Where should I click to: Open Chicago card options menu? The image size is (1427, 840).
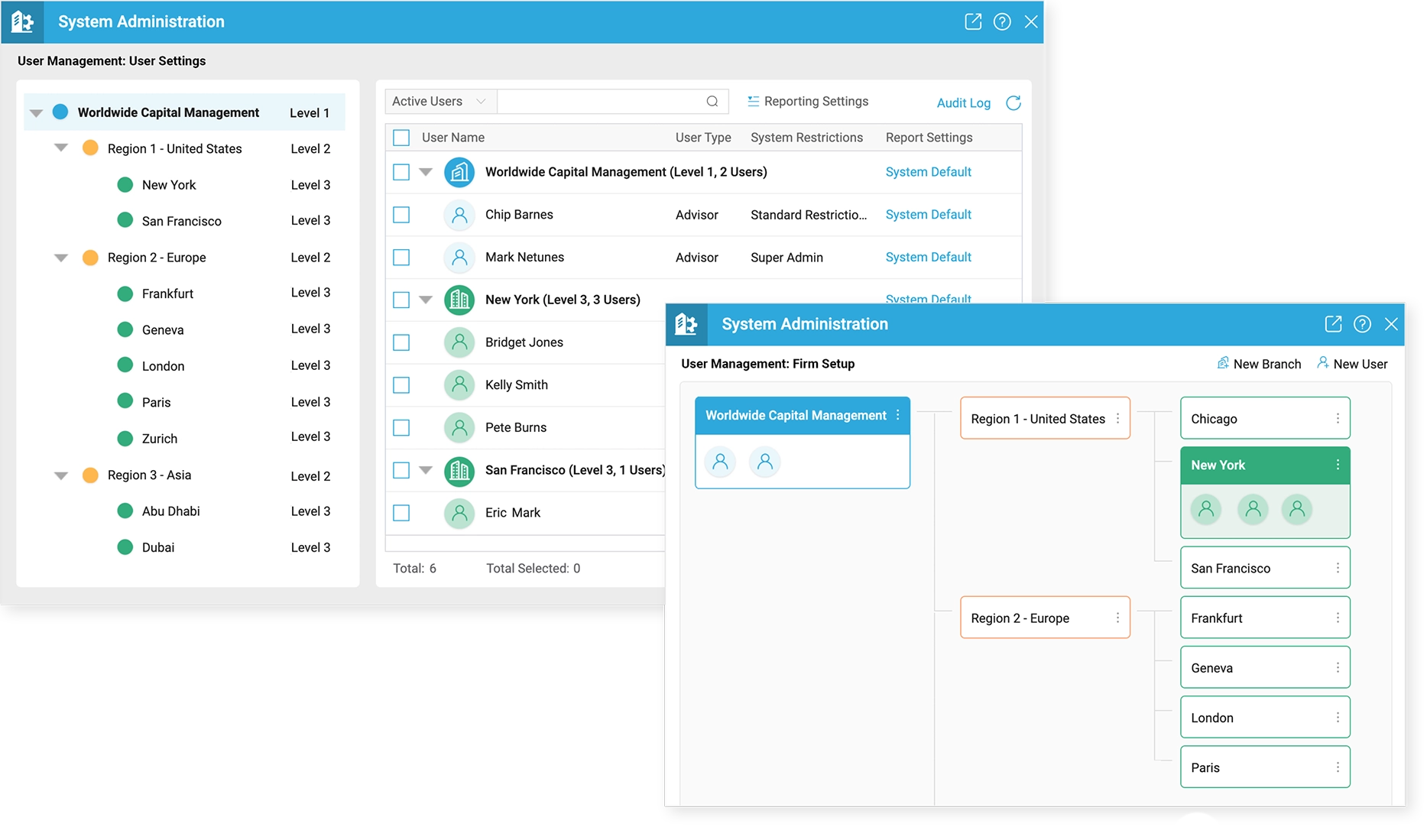pos(1338,418)
